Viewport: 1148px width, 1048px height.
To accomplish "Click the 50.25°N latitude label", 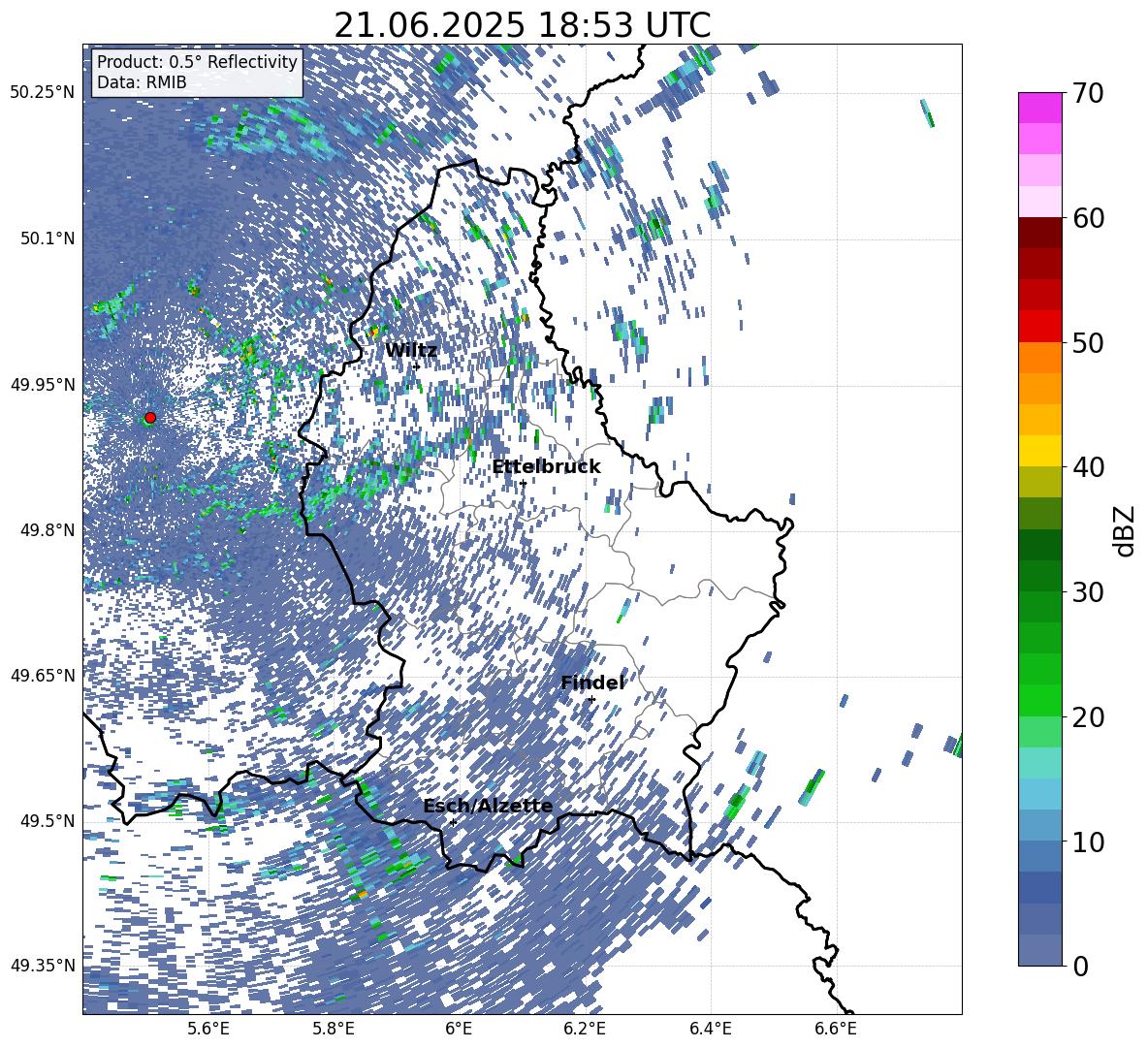I will point(43,93).
